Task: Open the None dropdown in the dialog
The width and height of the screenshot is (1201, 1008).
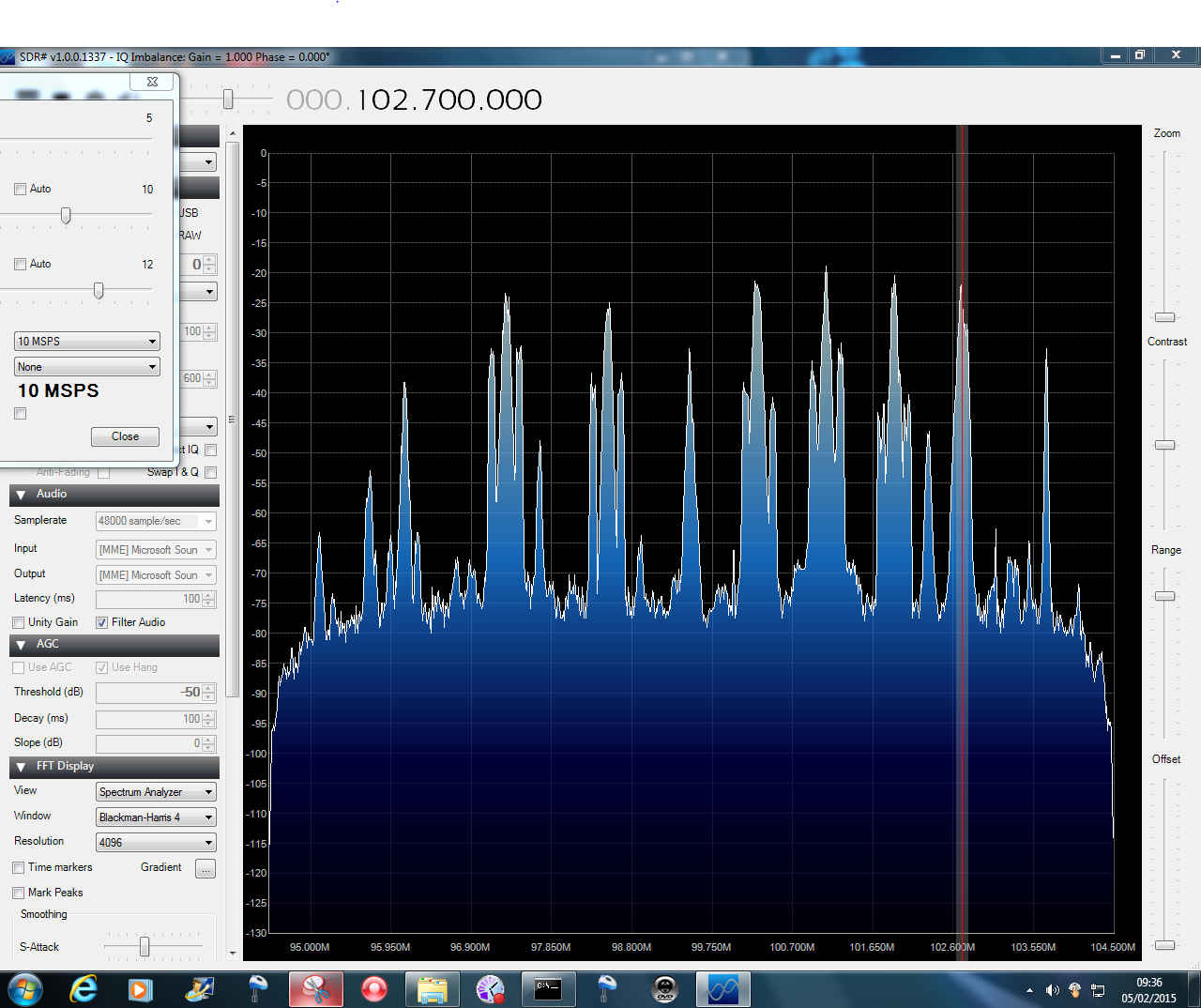Action: 87,367
